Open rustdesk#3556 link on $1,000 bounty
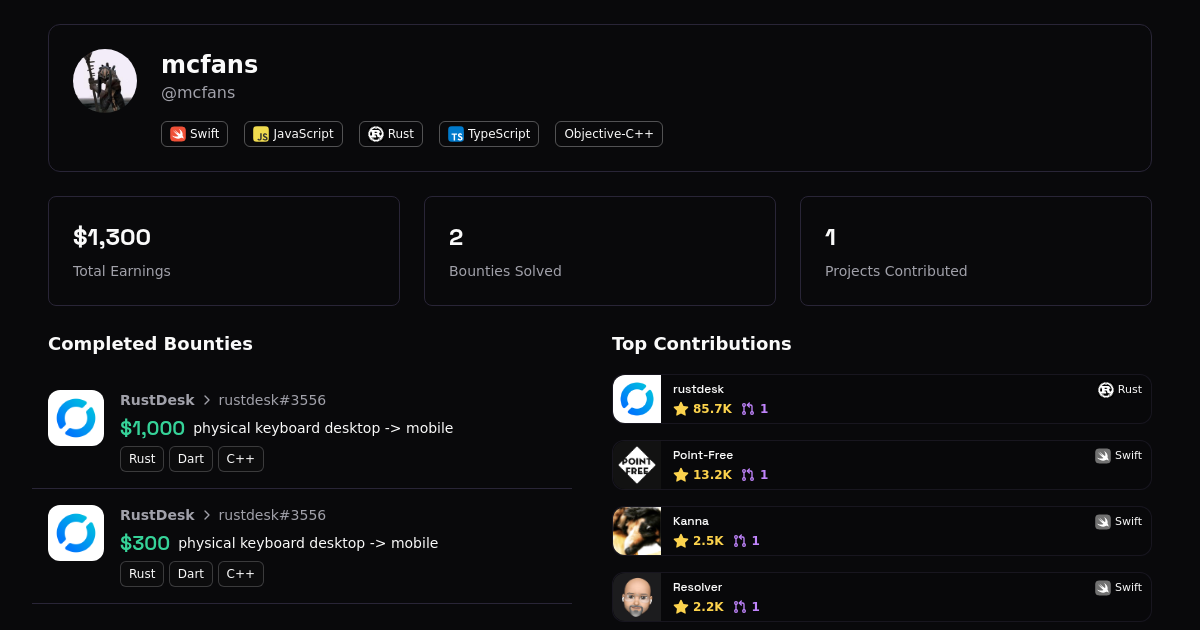 (x=272, y=400)
